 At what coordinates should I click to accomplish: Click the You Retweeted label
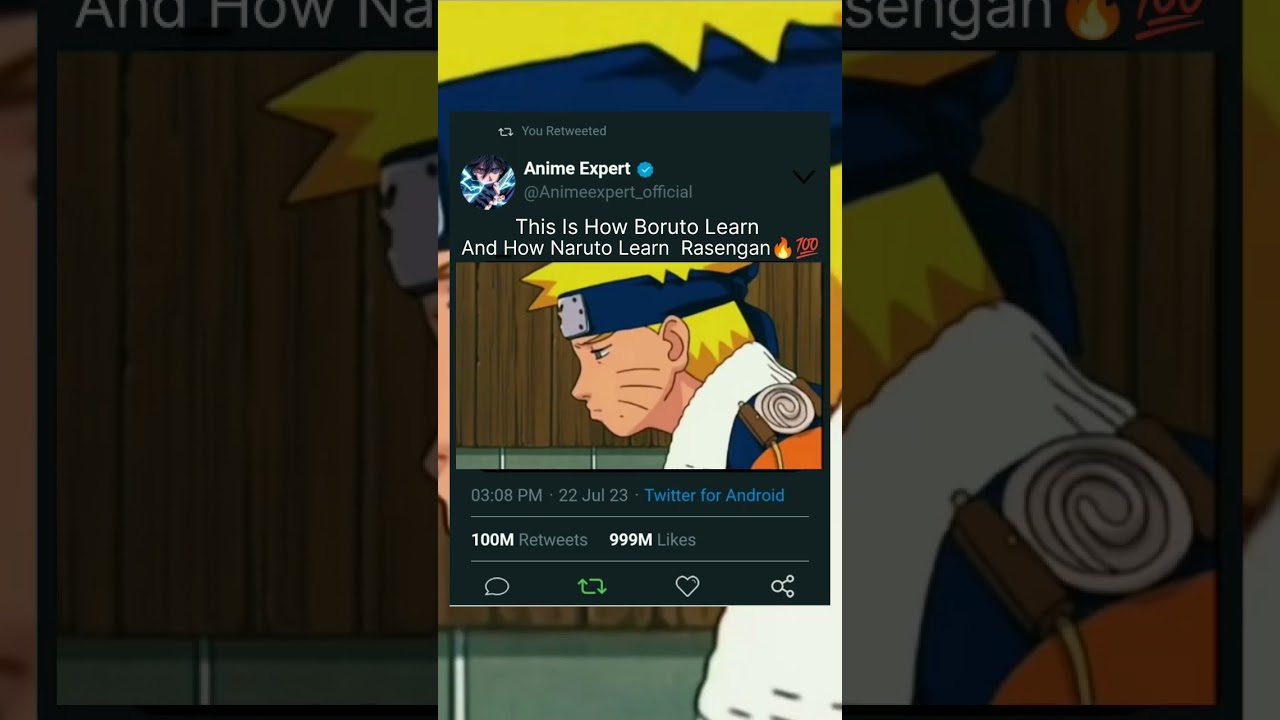click(x=564, y=131)
